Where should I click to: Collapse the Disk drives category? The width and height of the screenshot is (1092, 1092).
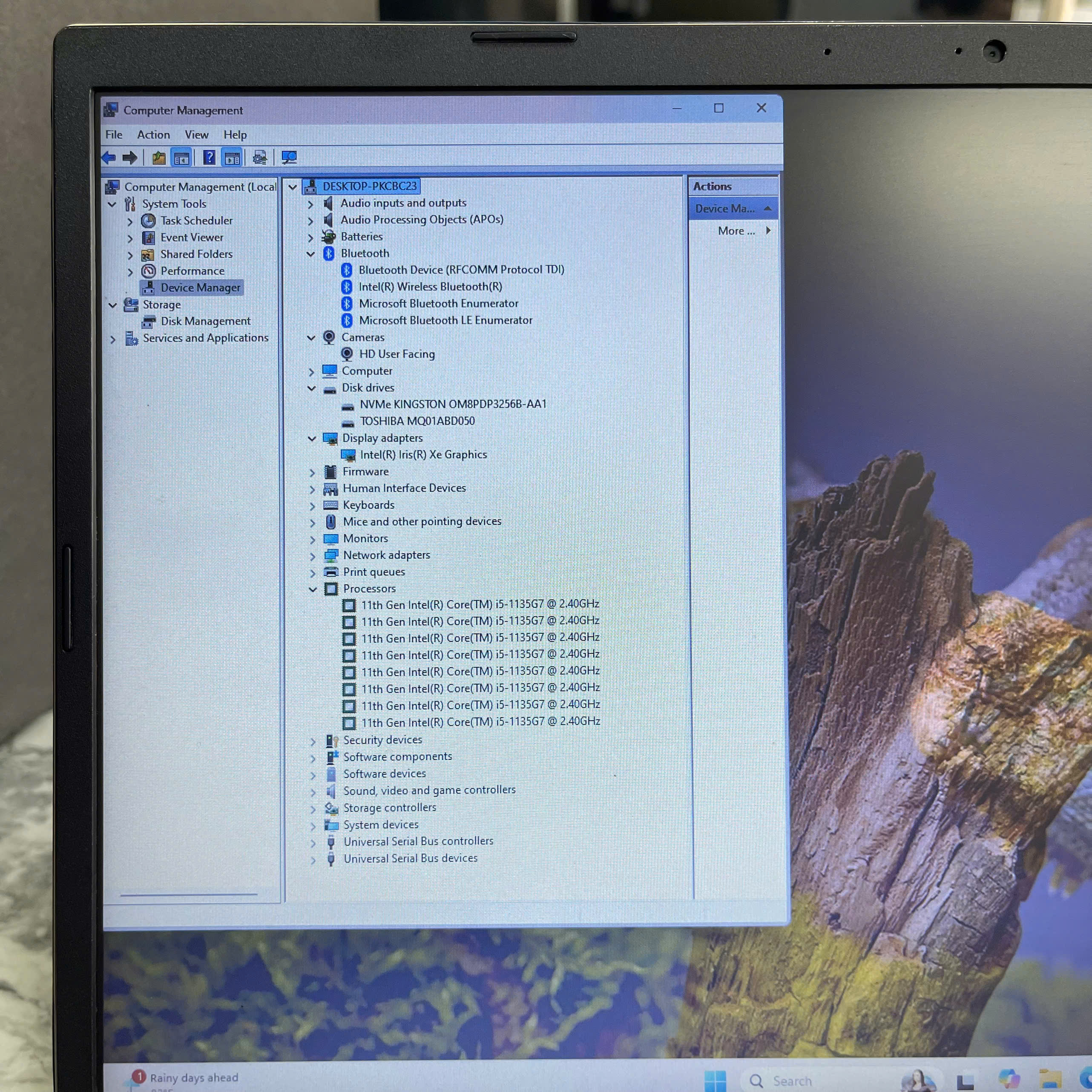[311, 388]
